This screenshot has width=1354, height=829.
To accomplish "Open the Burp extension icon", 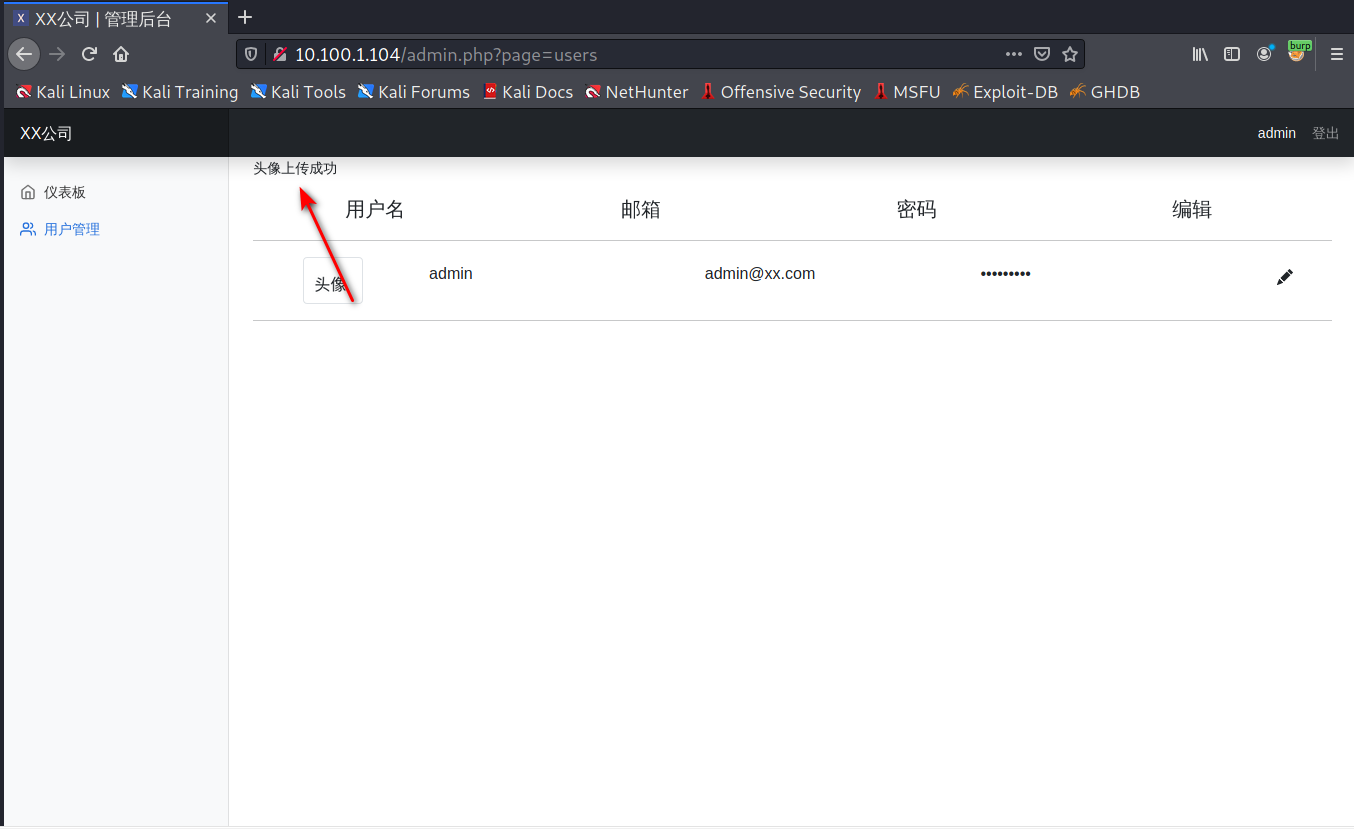I will pos(1297,54).
